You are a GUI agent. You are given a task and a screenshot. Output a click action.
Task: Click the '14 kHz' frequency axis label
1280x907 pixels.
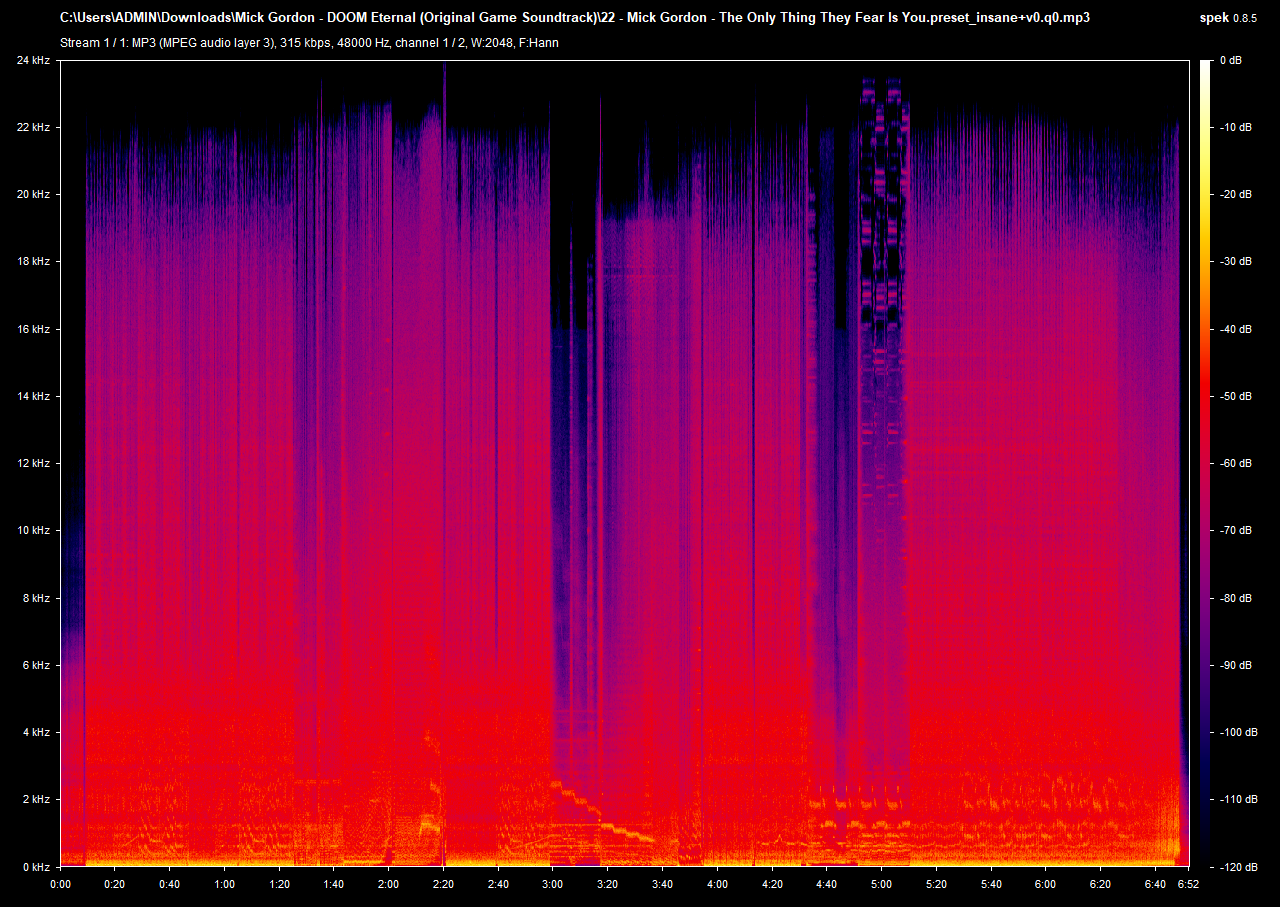[x=33, y=397]
